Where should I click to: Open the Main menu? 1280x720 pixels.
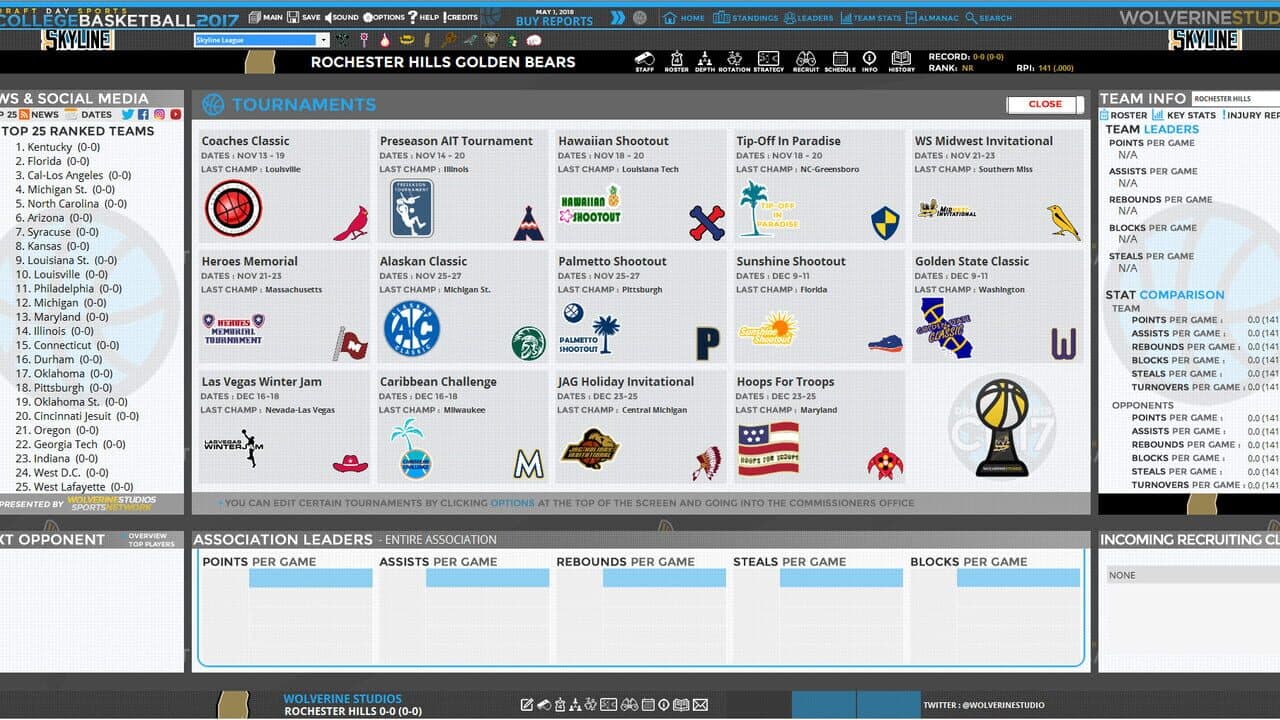265,17
